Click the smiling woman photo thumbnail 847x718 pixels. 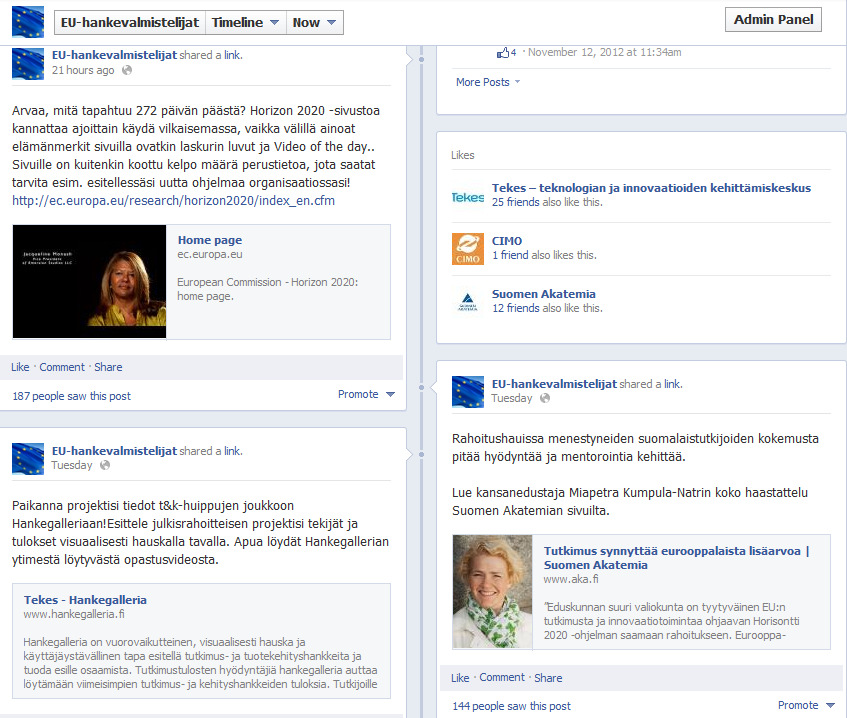point(493,592)
